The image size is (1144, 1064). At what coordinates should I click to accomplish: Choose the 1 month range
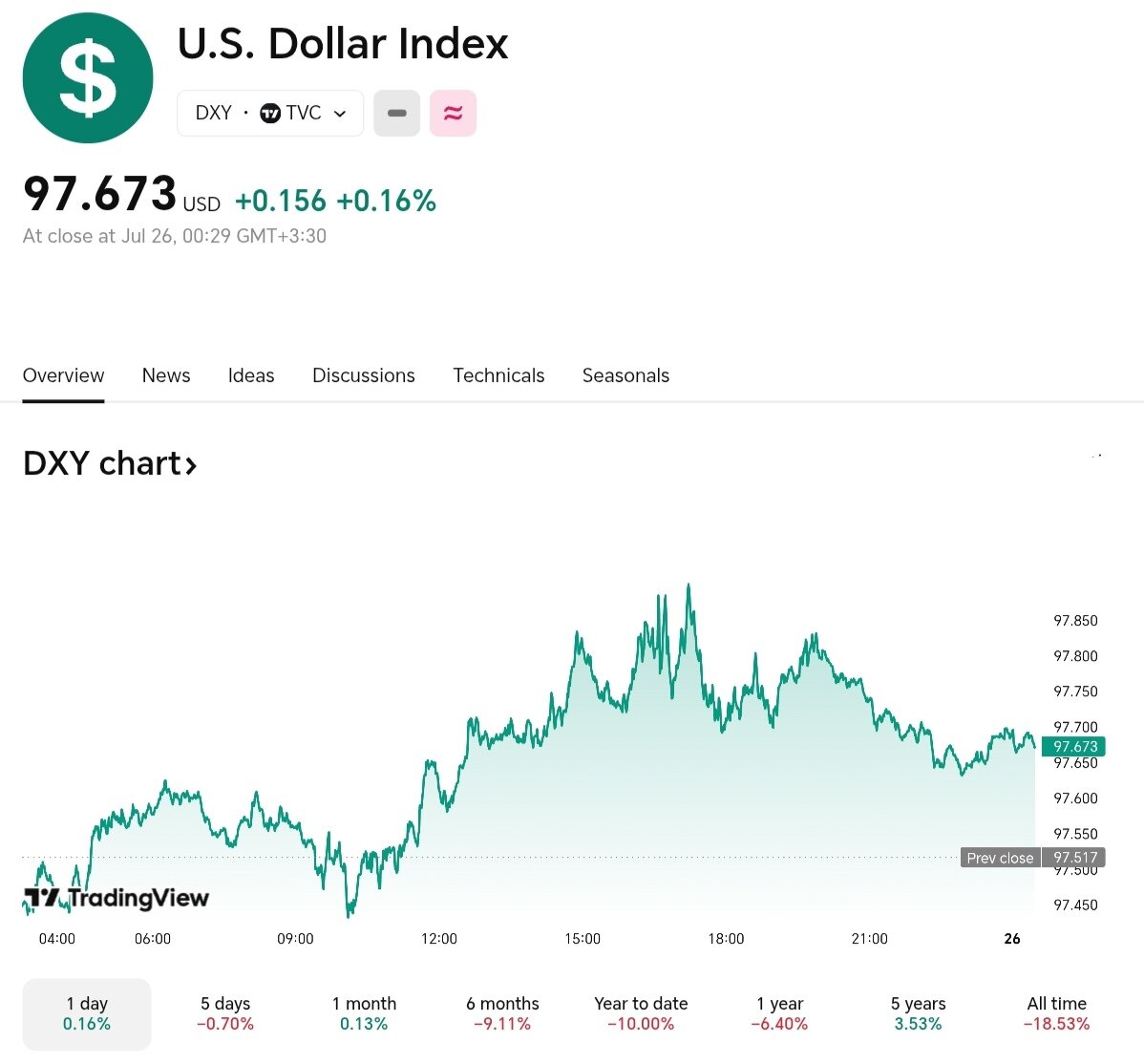(x=364, y=1013)
